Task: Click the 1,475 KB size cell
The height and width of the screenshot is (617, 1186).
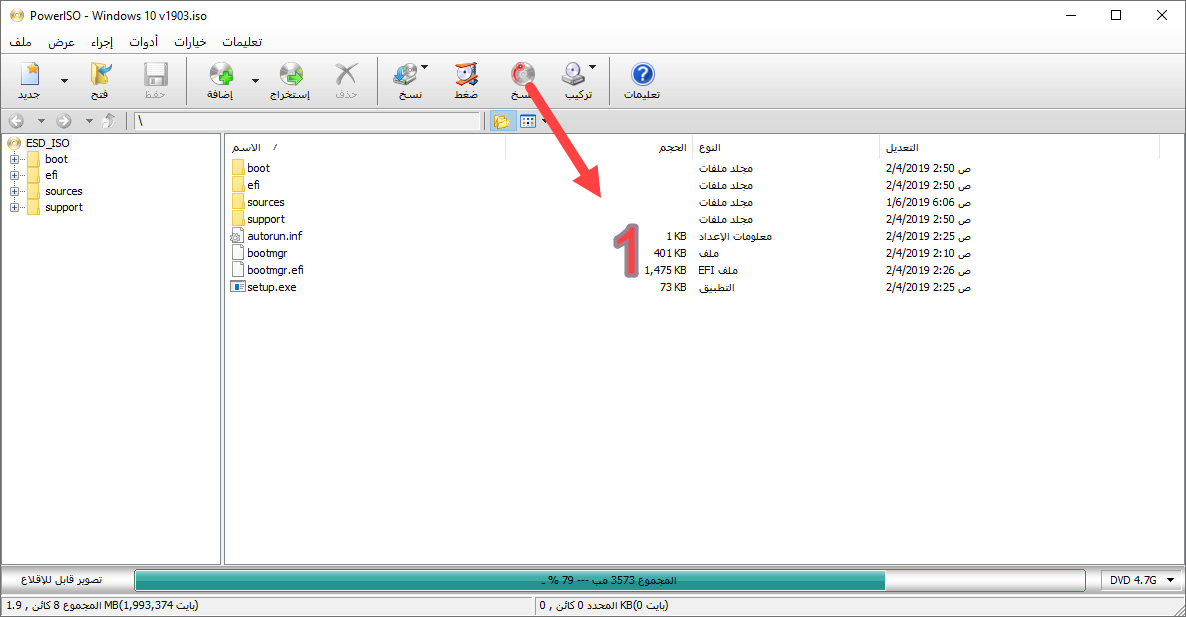Action: tap(666, 270)
